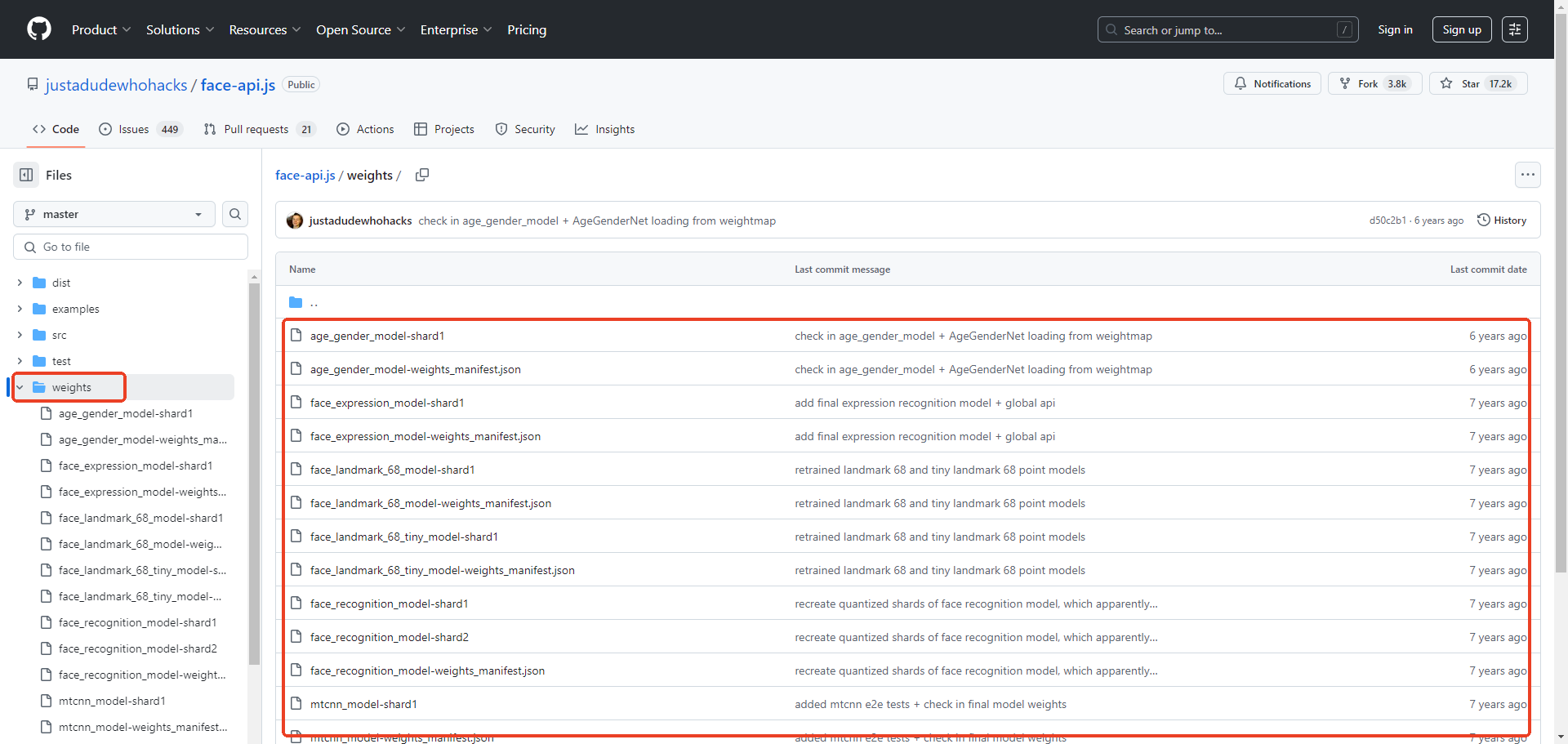
Task: Open the master branch dropdown
Action: [x=114, y=214]
